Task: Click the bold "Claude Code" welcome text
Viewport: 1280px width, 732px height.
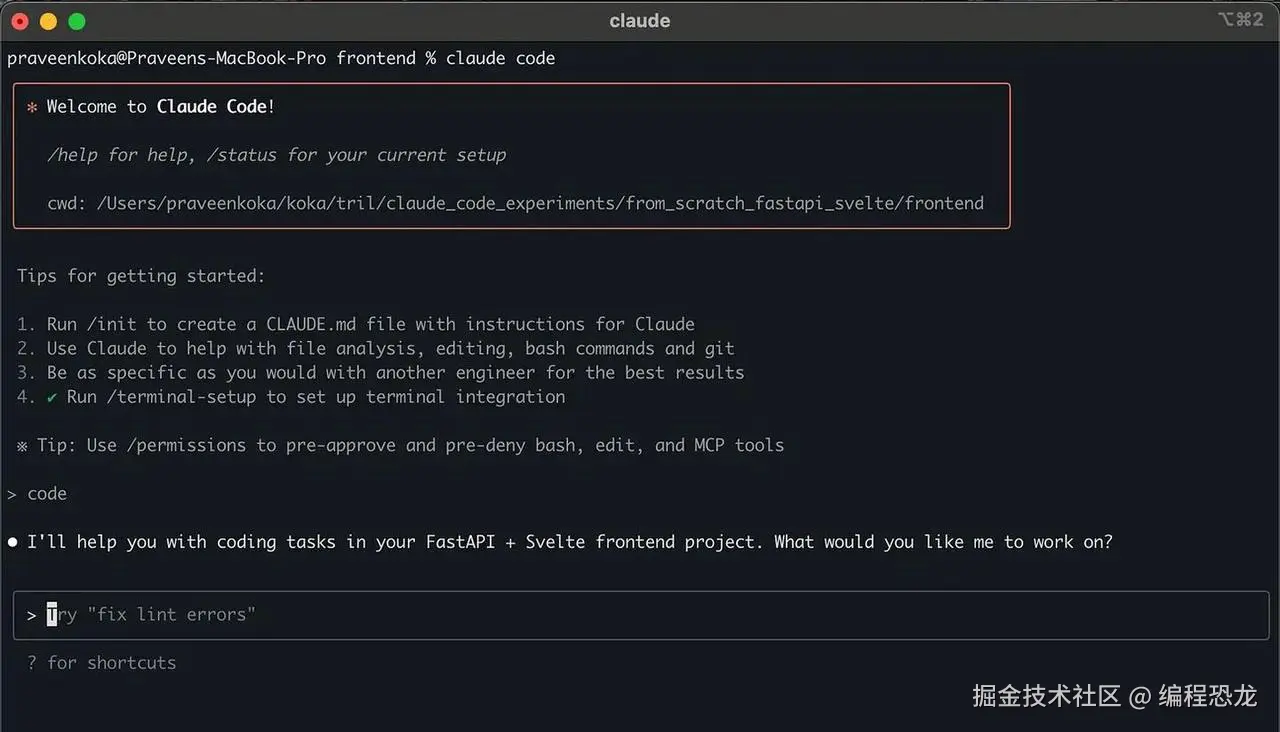Action: pos(211,107)
